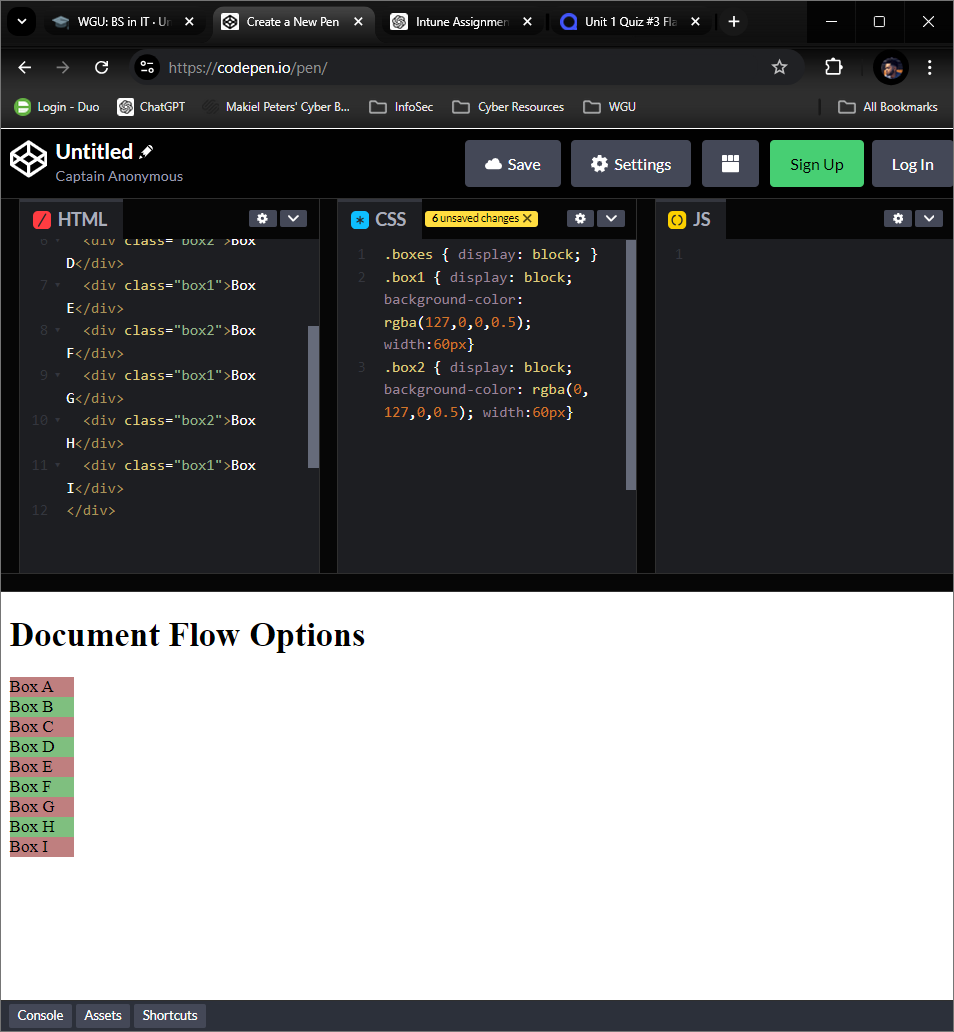Collapse HTML line 8 fold arrow

pos(57,330)
